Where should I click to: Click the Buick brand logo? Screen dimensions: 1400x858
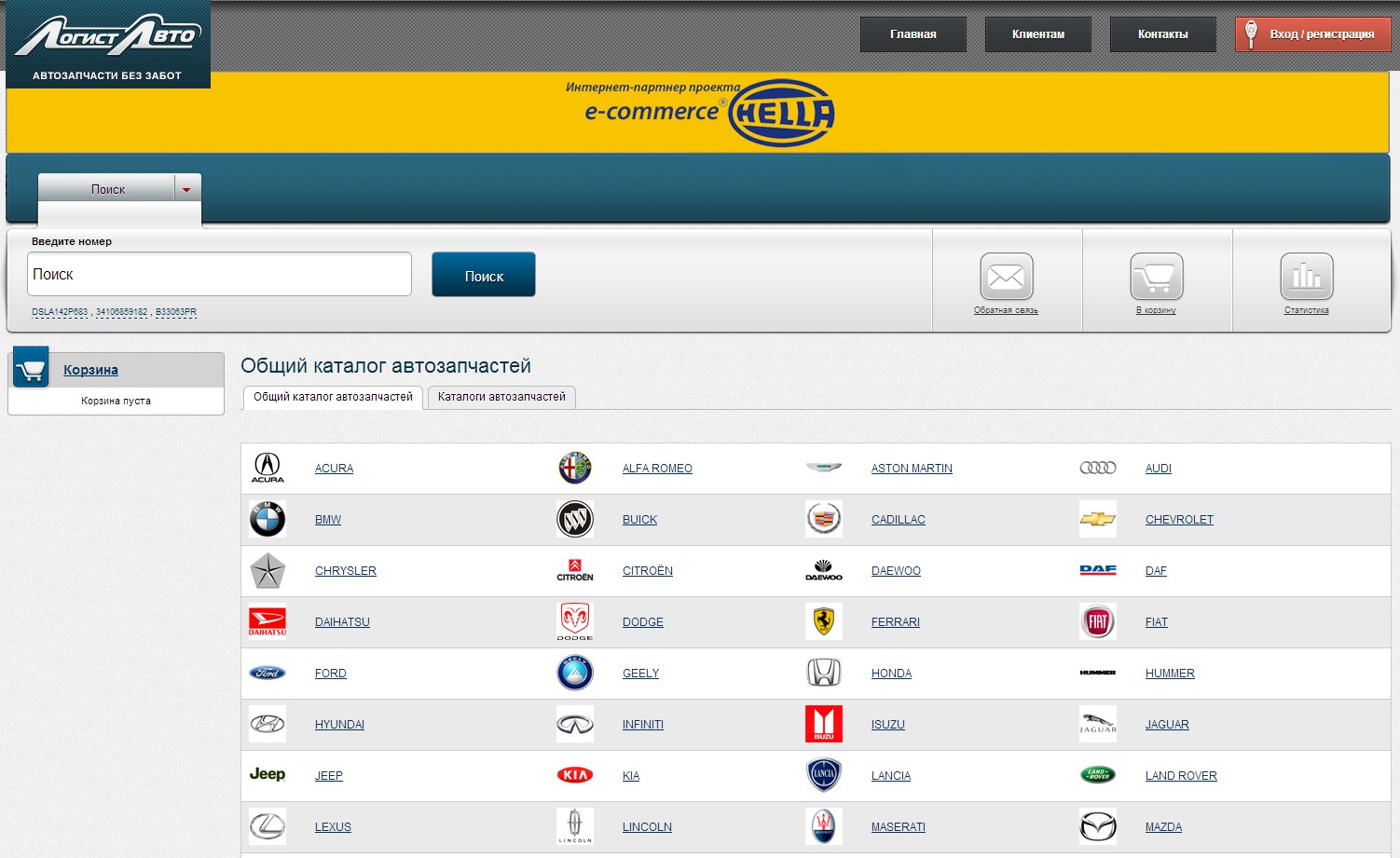(x=575, y=519)
